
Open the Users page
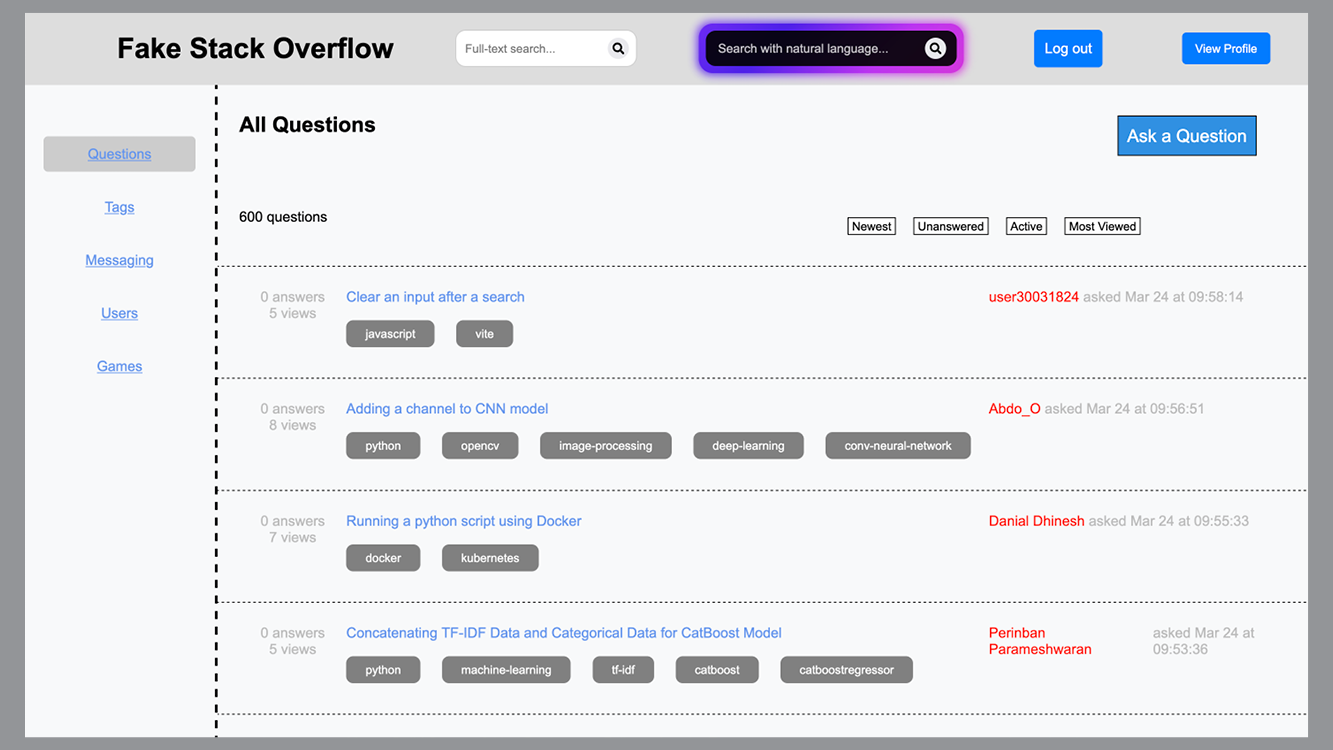click(x=119, y=313)
